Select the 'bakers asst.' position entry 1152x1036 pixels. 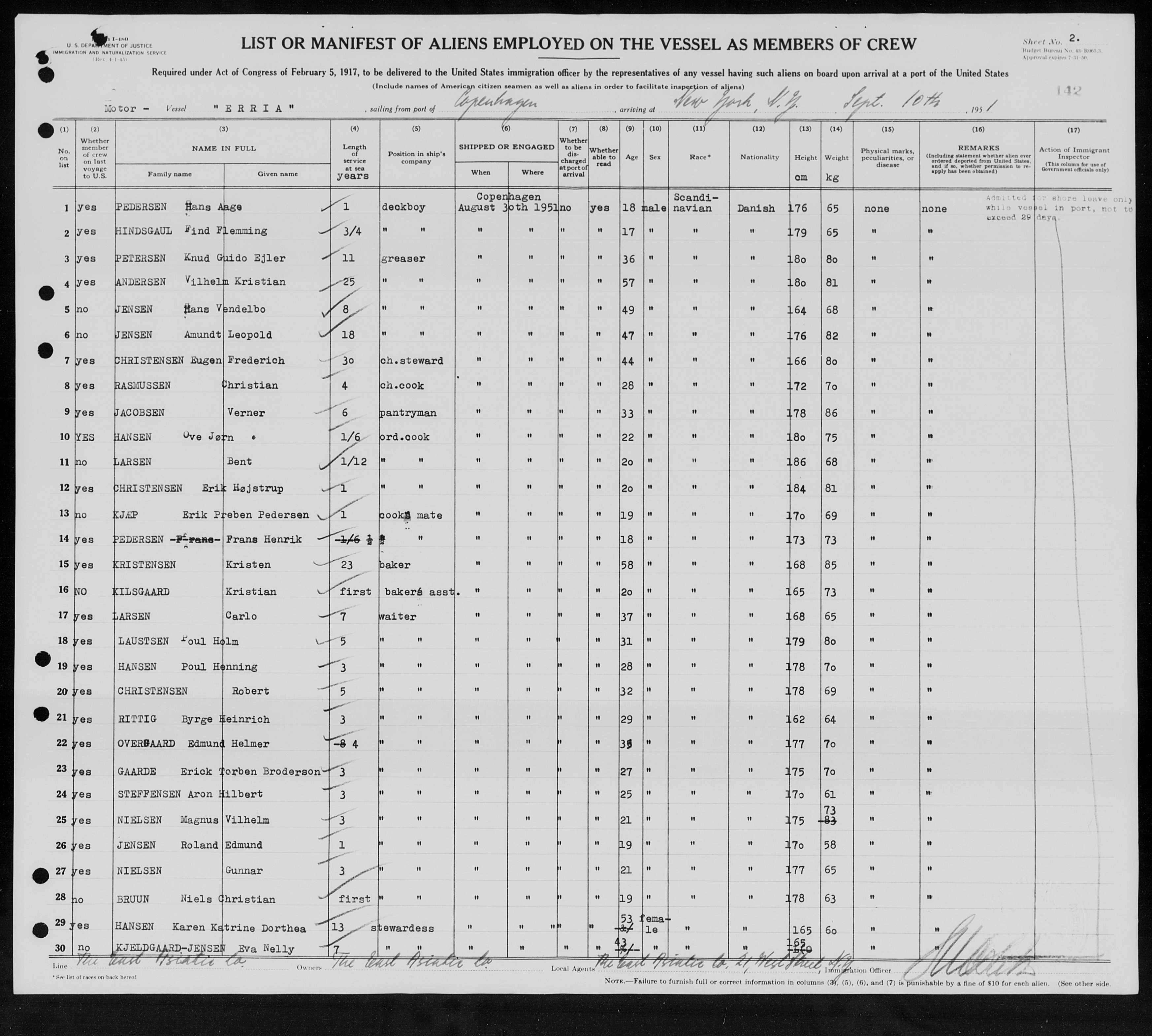(x=422, y=592)
